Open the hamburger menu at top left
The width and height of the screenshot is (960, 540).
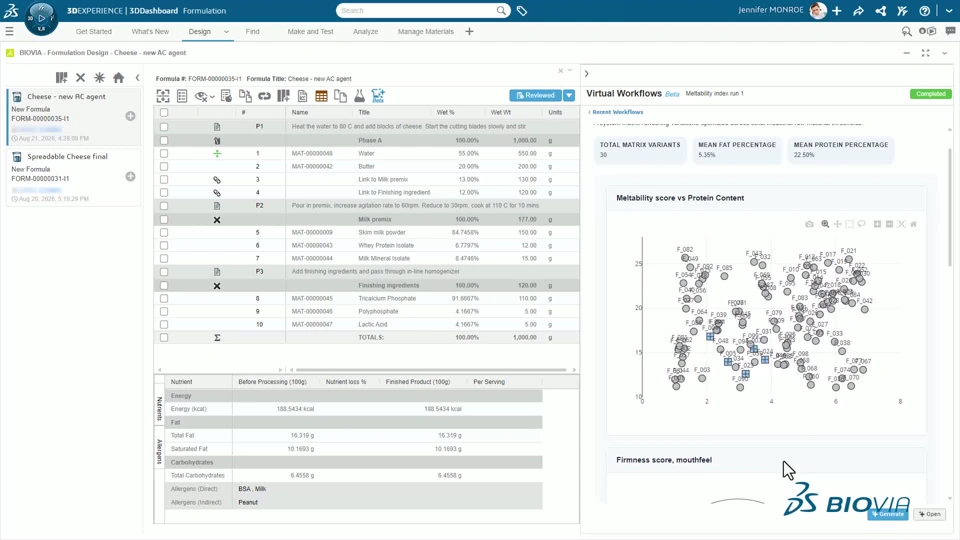9,31
